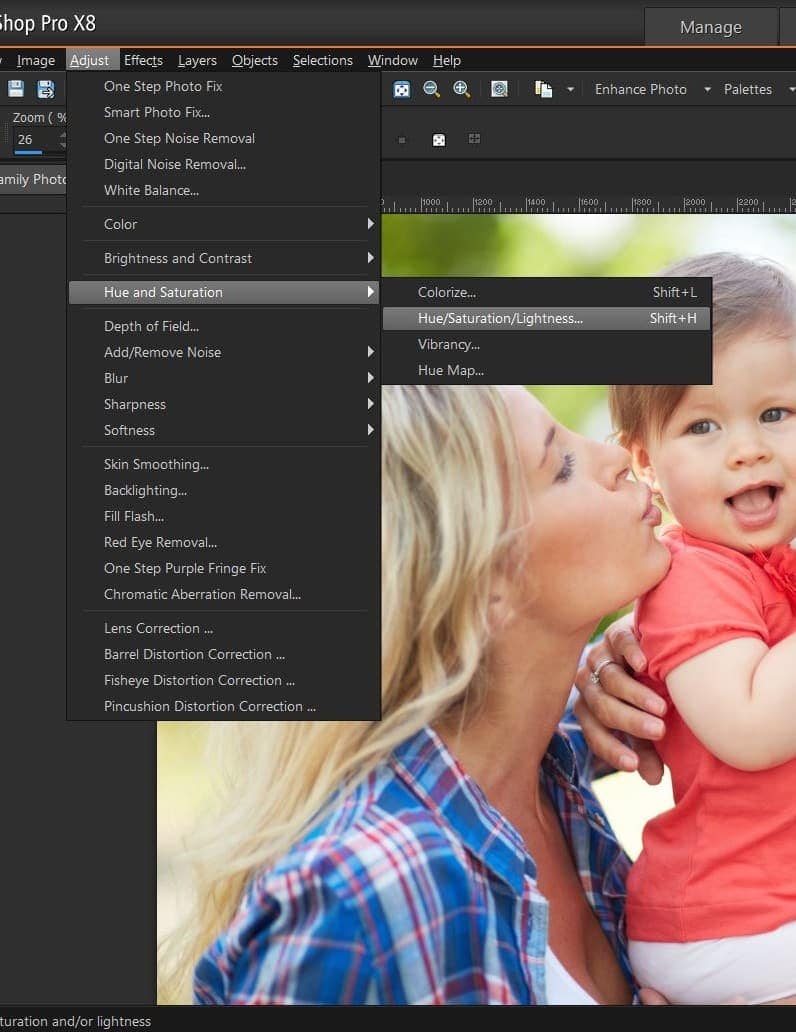The width and height of the screenshot is (796, 1032).
Task: Click the Zoom percentage input field
Action: click(x=34, y=140)
